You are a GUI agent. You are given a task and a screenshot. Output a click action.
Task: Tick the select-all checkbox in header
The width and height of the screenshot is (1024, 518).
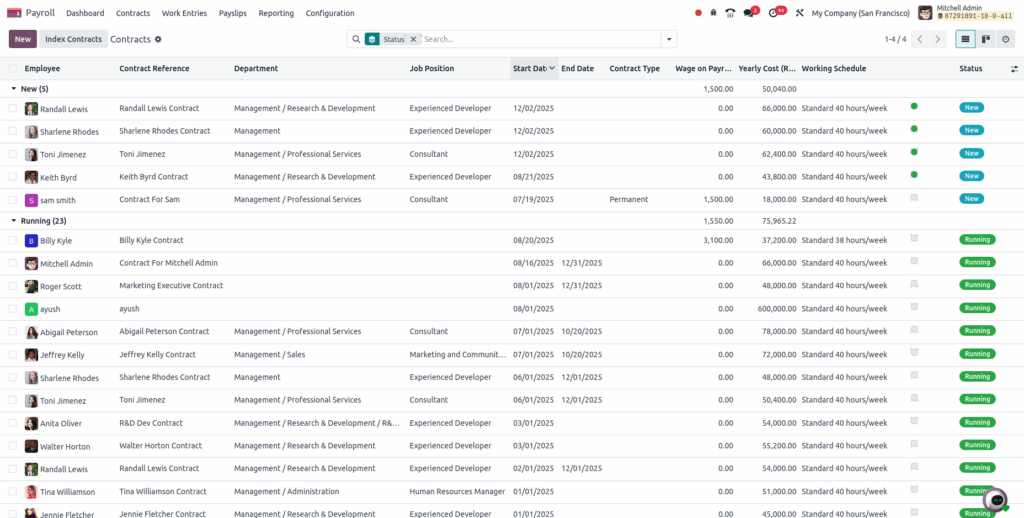click(x=13, y=69)
